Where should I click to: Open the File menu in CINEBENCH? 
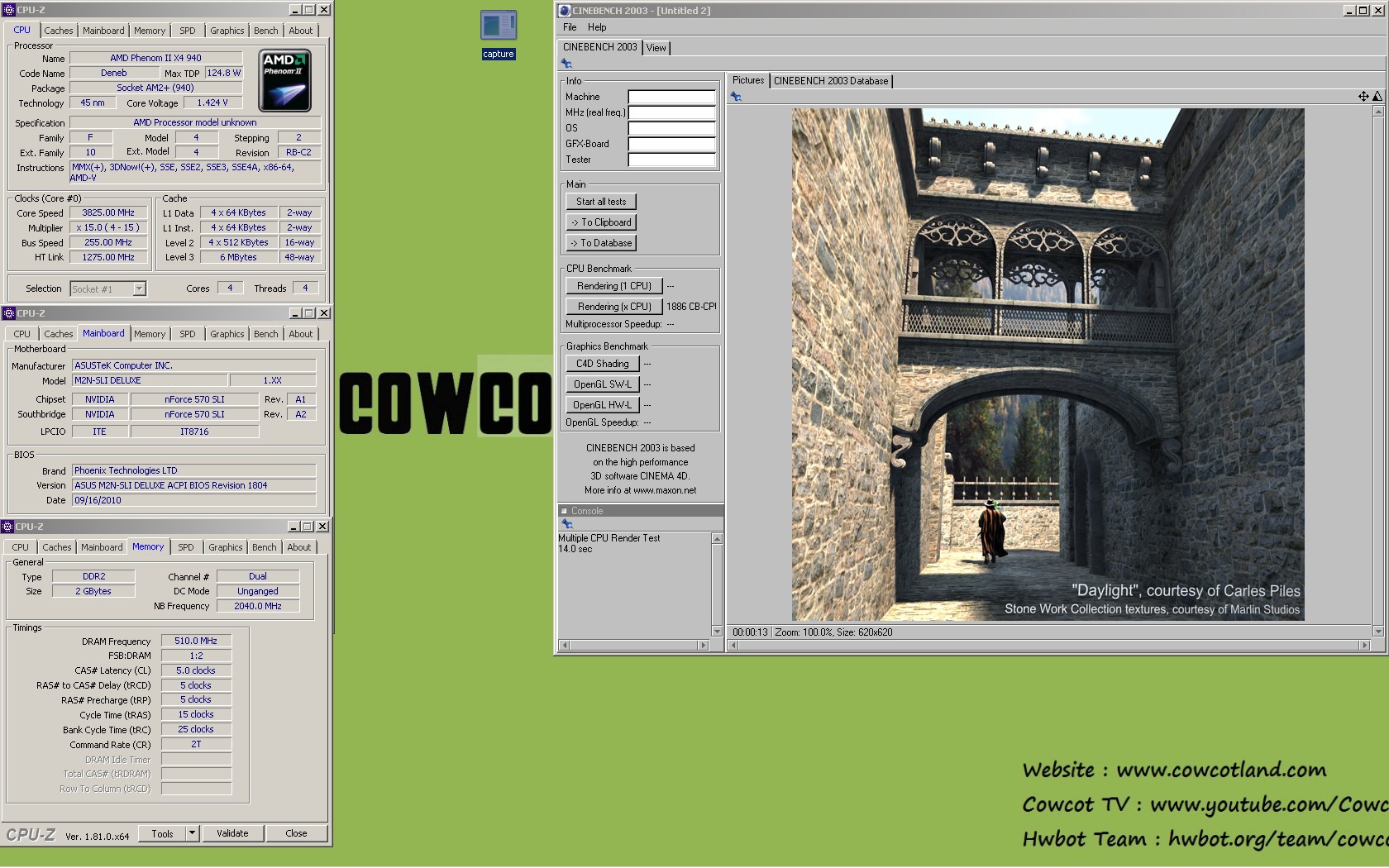coord(570,27)
